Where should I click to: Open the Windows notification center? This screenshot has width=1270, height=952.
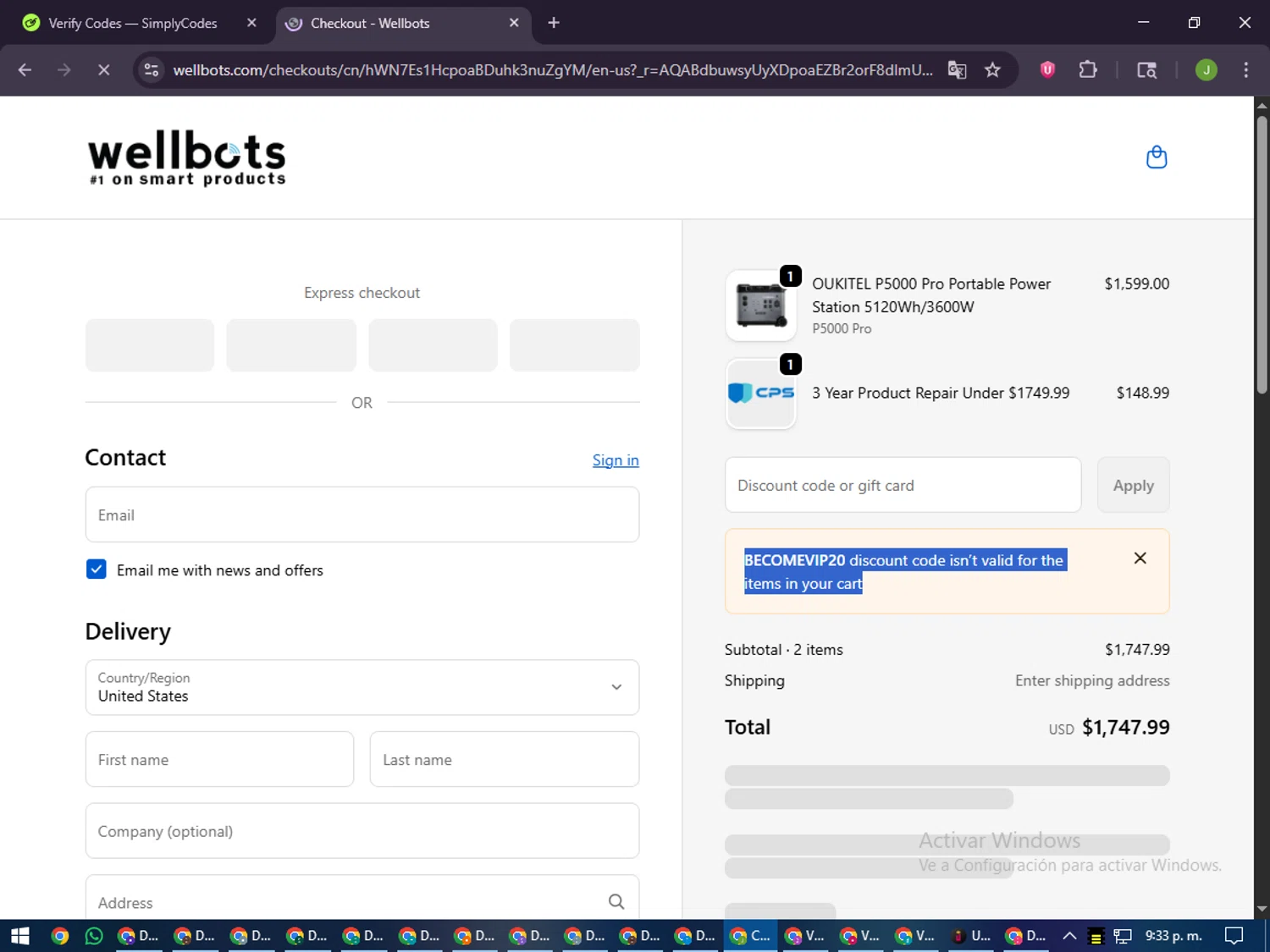[x=1234, y=936]
